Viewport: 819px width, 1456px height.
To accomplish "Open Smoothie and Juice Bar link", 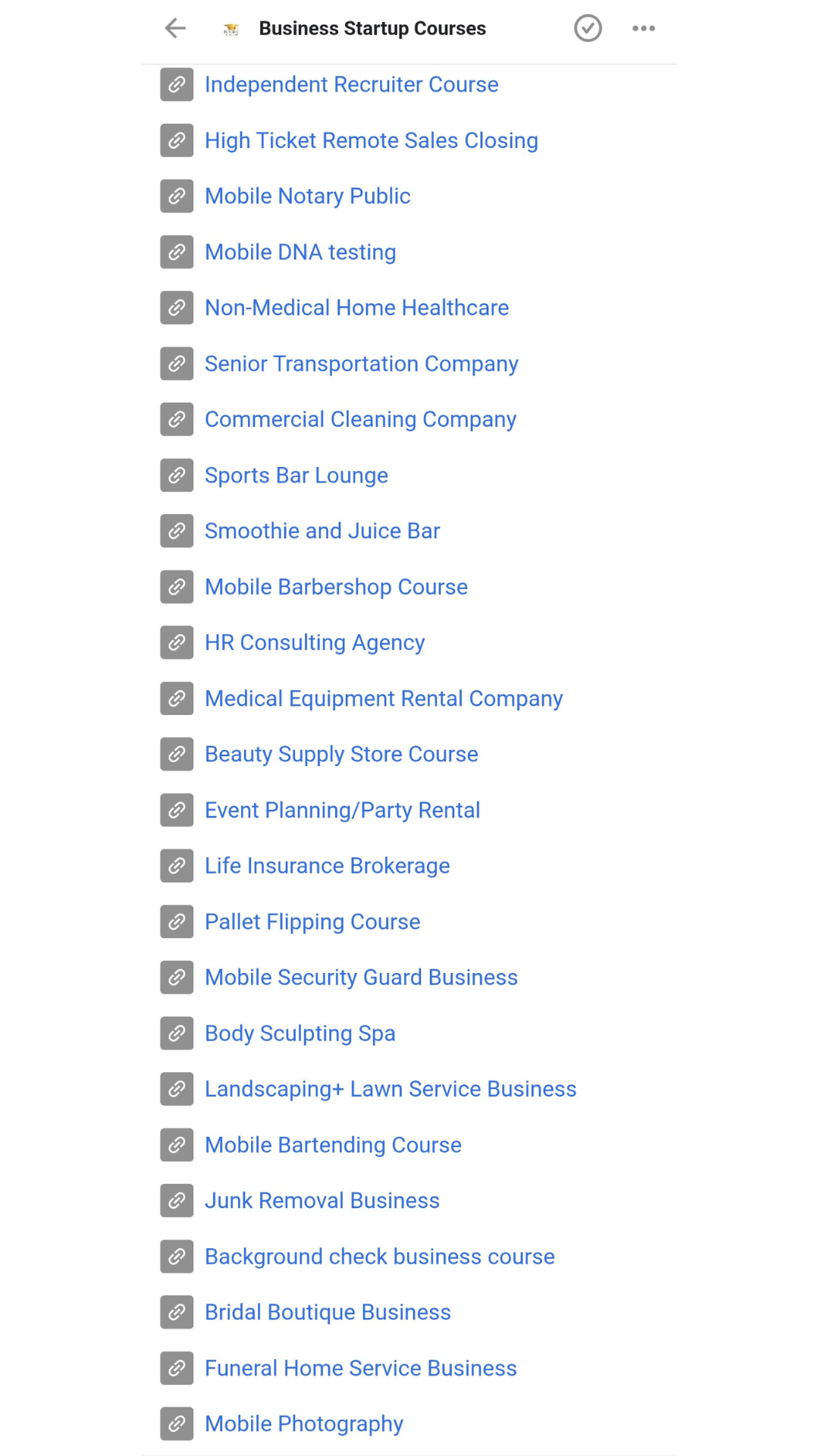I will (x=322, y=531).
